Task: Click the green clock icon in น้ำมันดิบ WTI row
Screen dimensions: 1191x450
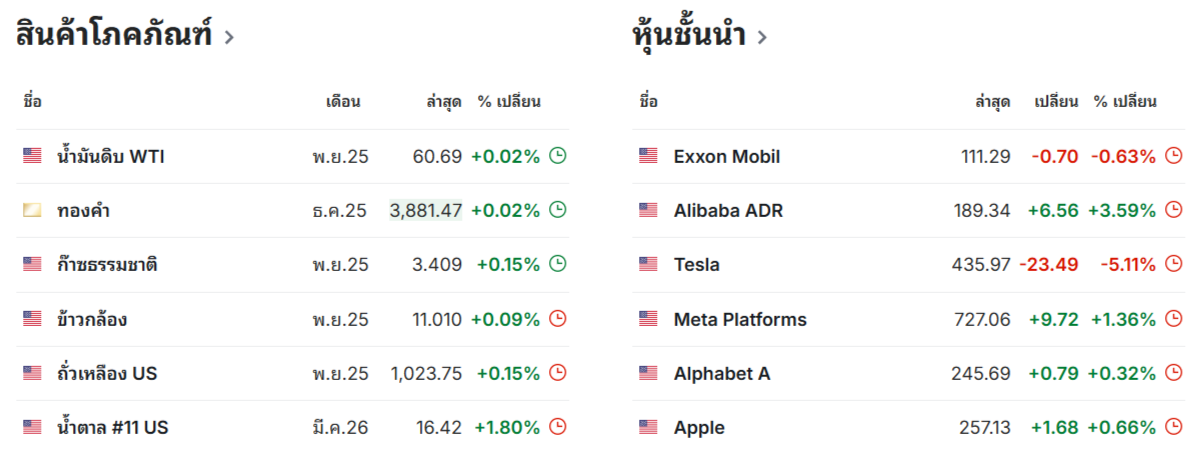Action: coord(558,156)
